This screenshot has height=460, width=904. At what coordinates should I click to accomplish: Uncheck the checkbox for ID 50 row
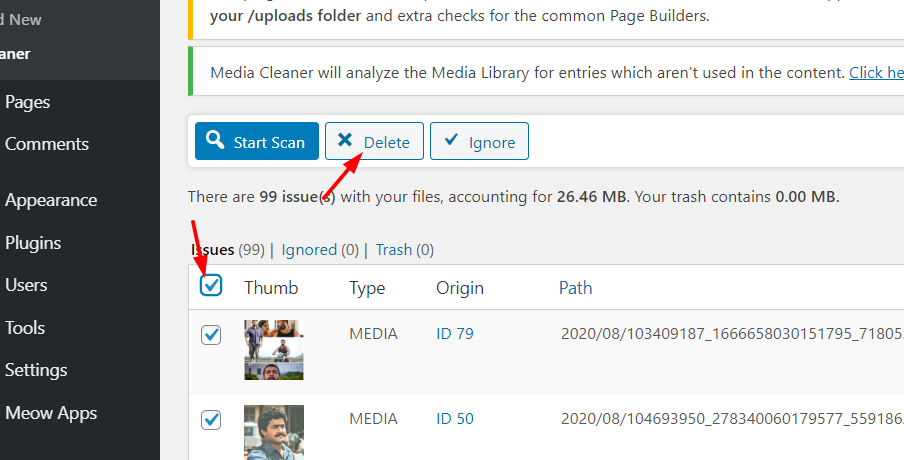click(211, 420)
